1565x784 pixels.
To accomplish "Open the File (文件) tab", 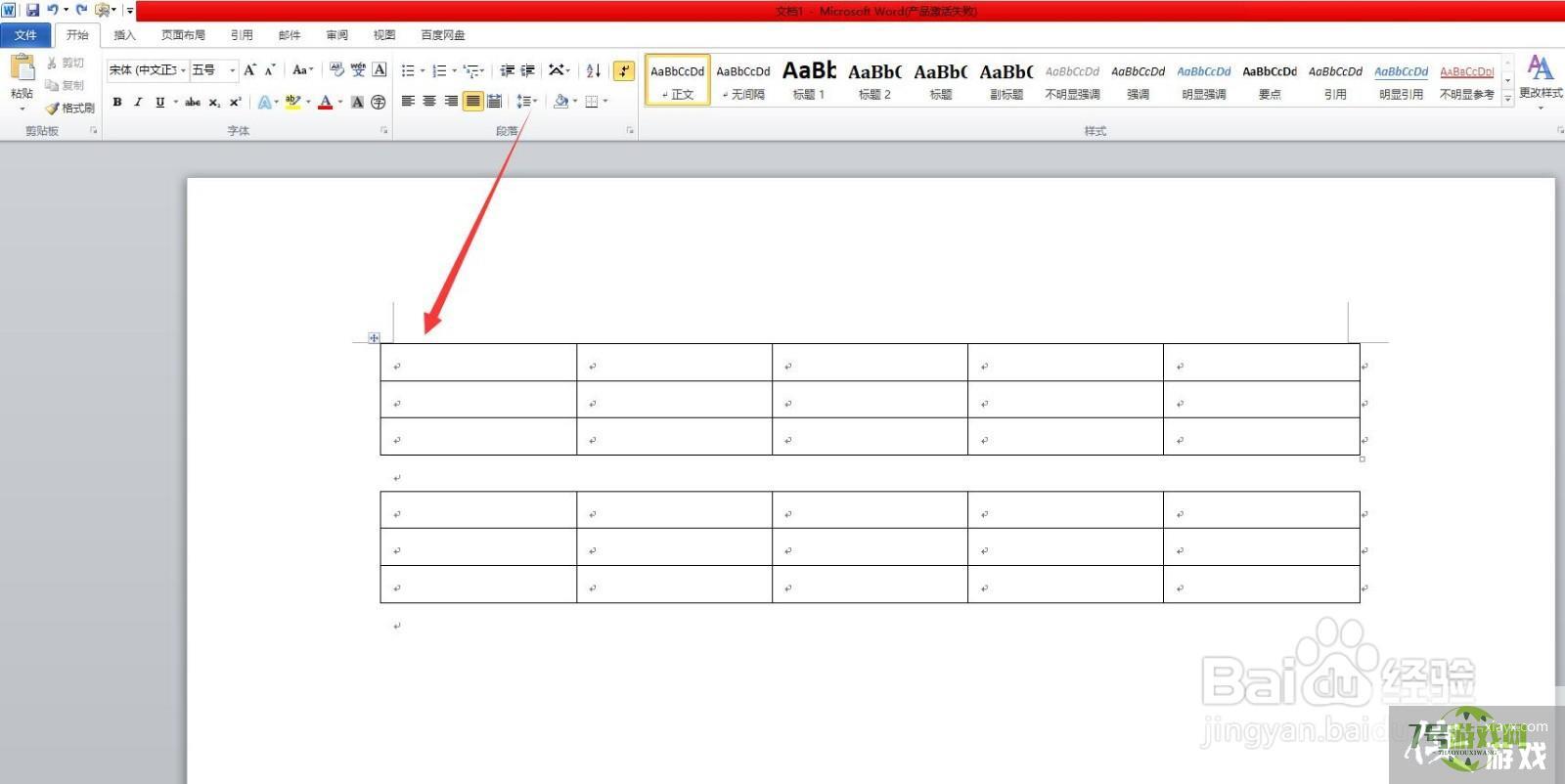I will (25, 35).
